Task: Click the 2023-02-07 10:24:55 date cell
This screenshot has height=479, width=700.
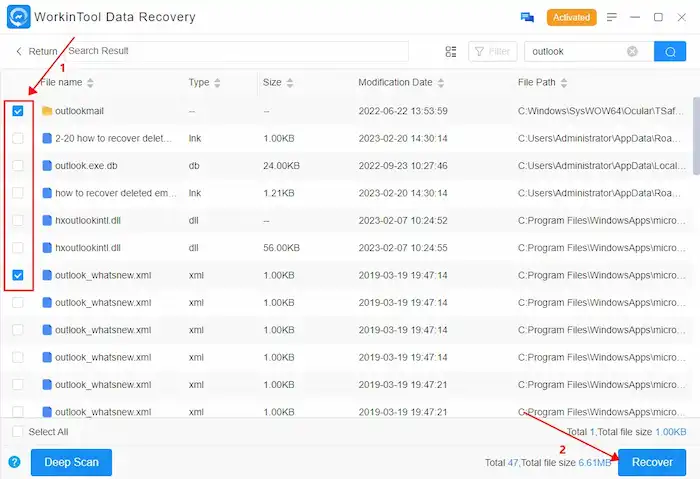Action: pos(403,248)
